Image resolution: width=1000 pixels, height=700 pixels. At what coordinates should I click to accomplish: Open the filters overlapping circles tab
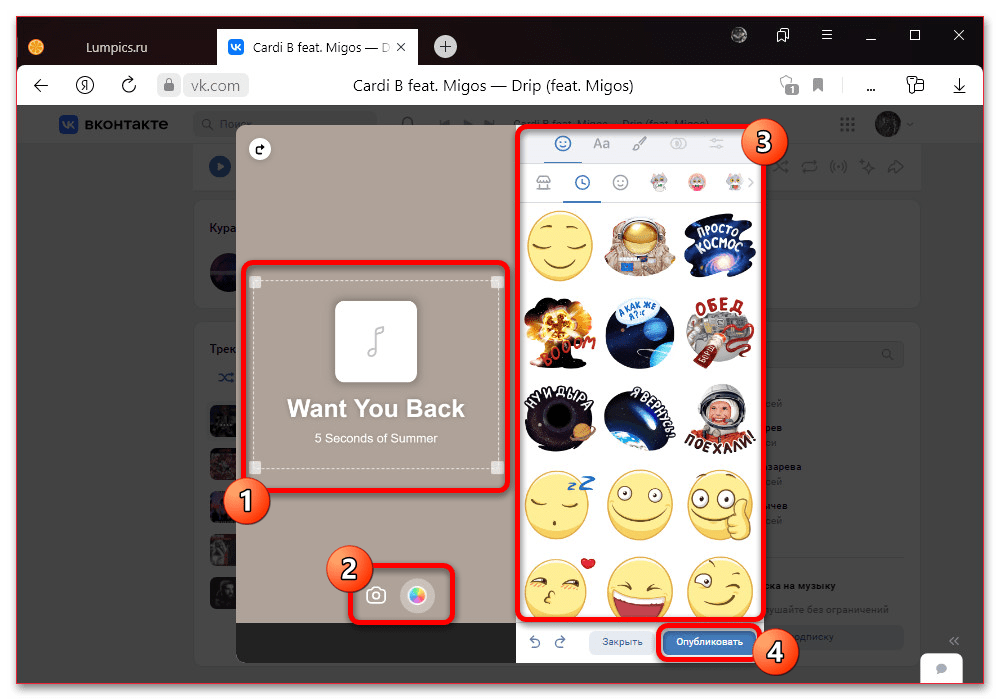(678, 143)
